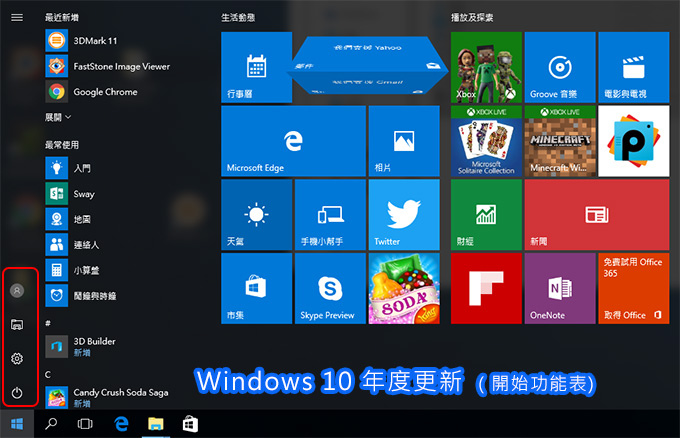The height and width of the screenshot is (438, 680).
Task: Open the Mail live tile
Action: (367, 65)
